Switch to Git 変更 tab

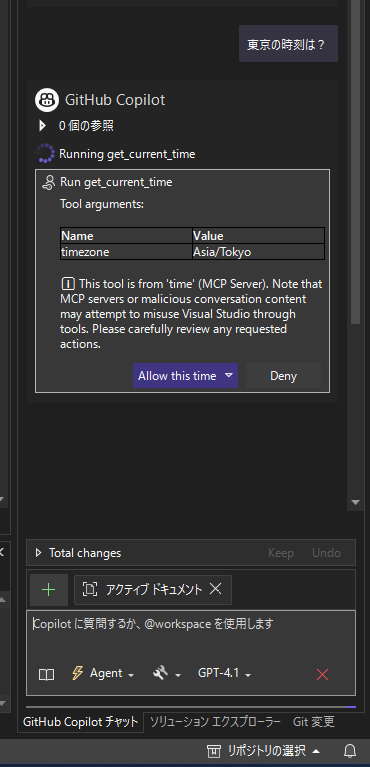tap(314, 722)
